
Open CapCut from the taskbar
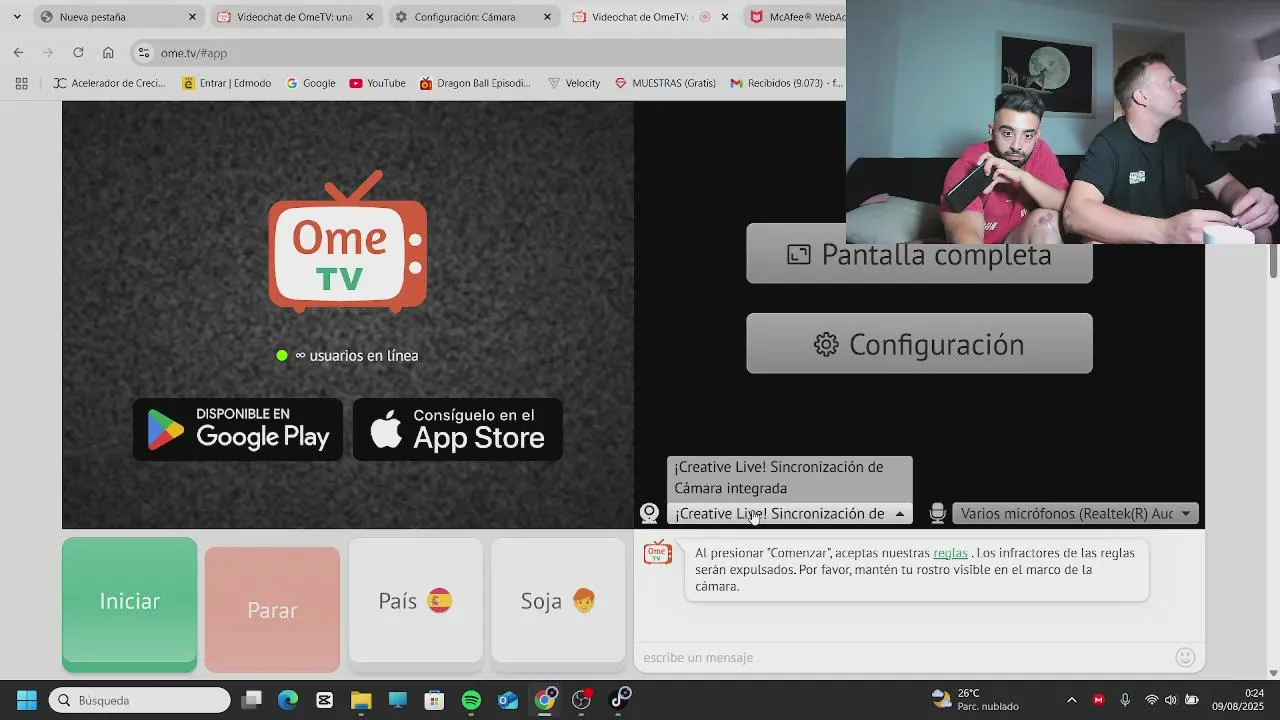click(325, 700)
